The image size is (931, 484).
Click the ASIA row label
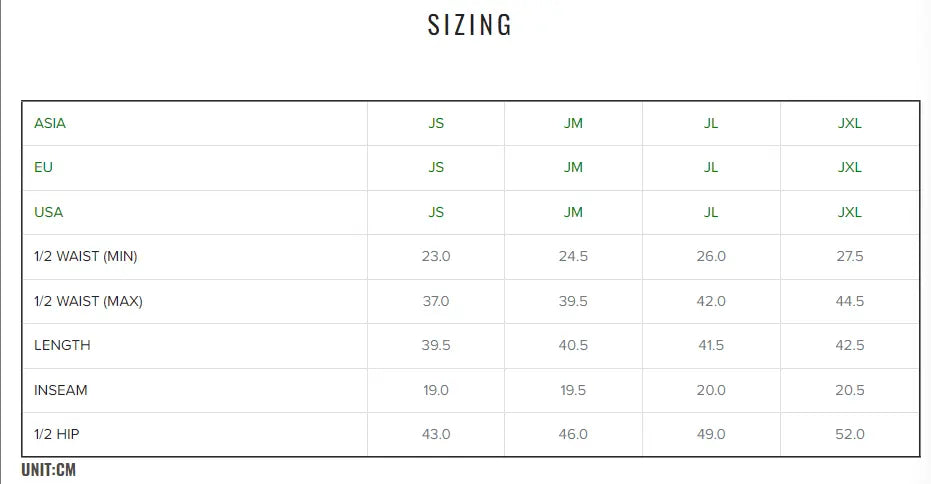point(50,124)
